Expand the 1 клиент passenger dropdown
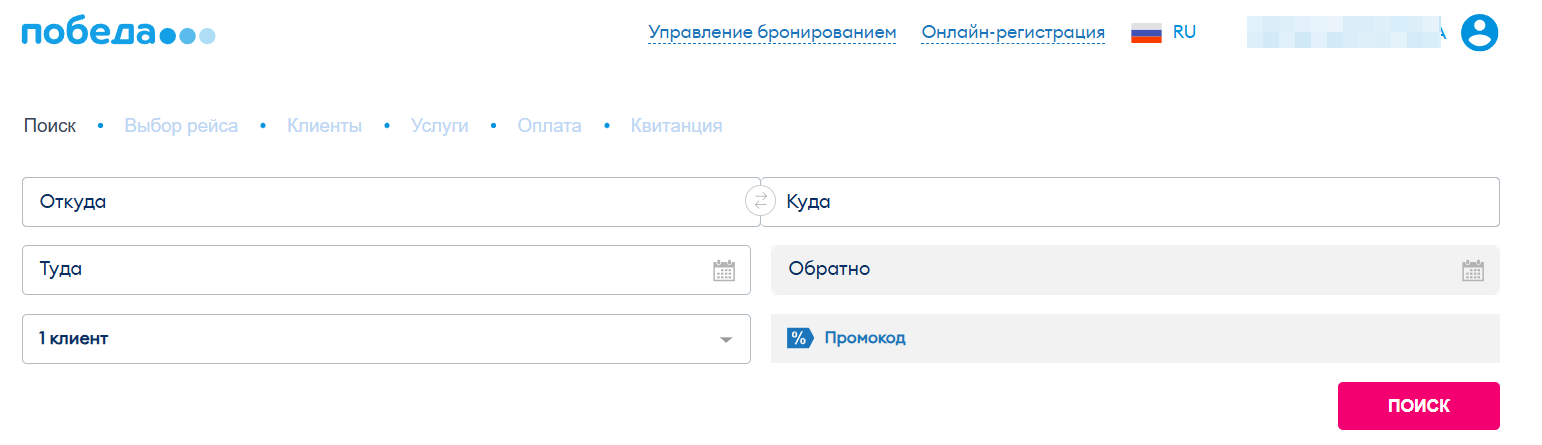The width and height of the screenshot is (1542, 445). pos(385,339)
